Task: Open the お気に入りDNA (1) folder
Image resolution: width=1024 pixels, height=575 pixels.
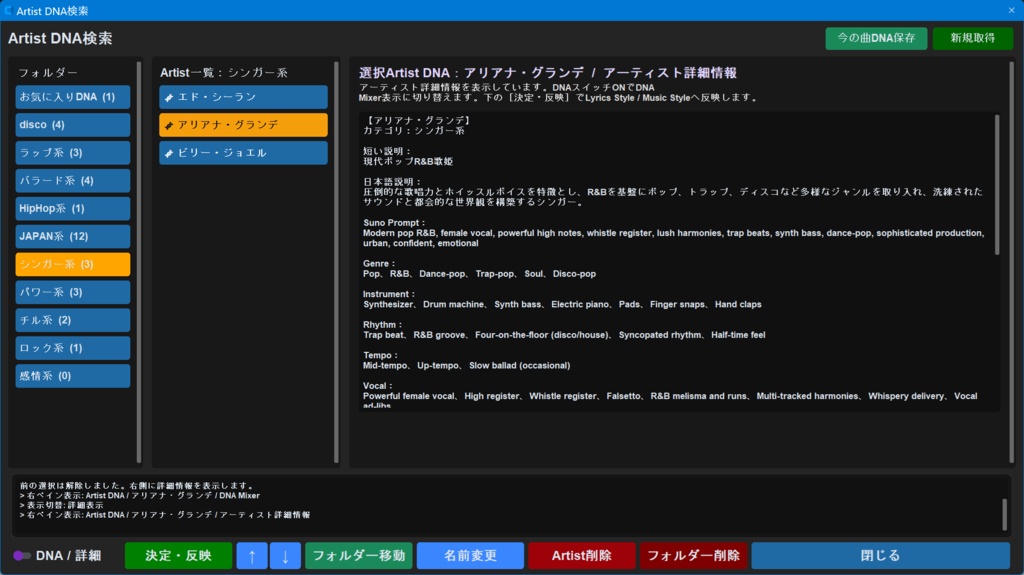Action: (72, 97)
